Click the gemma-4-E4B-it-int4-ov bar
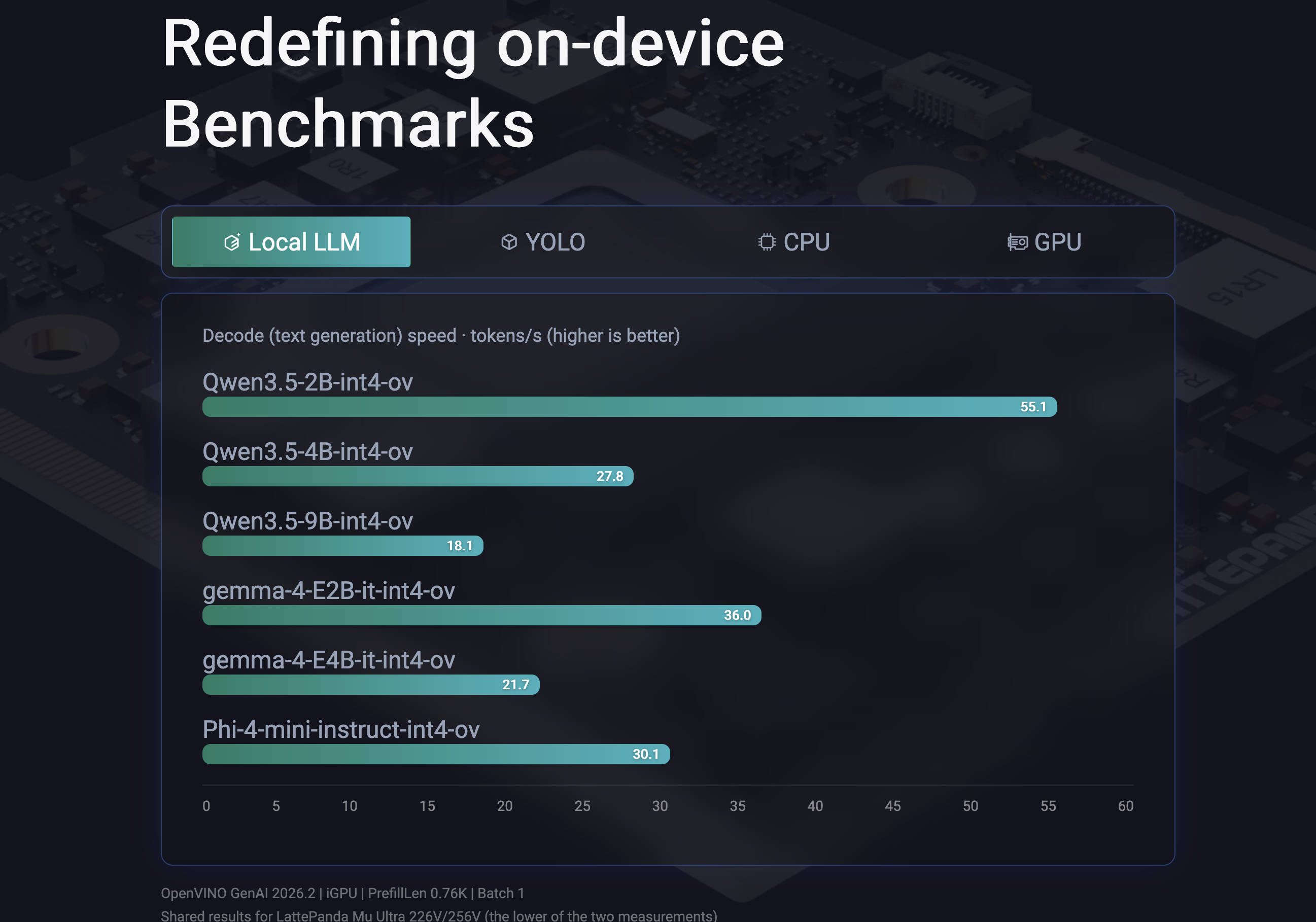This screenshot has height=922, width=1316. tap(371, 684)
